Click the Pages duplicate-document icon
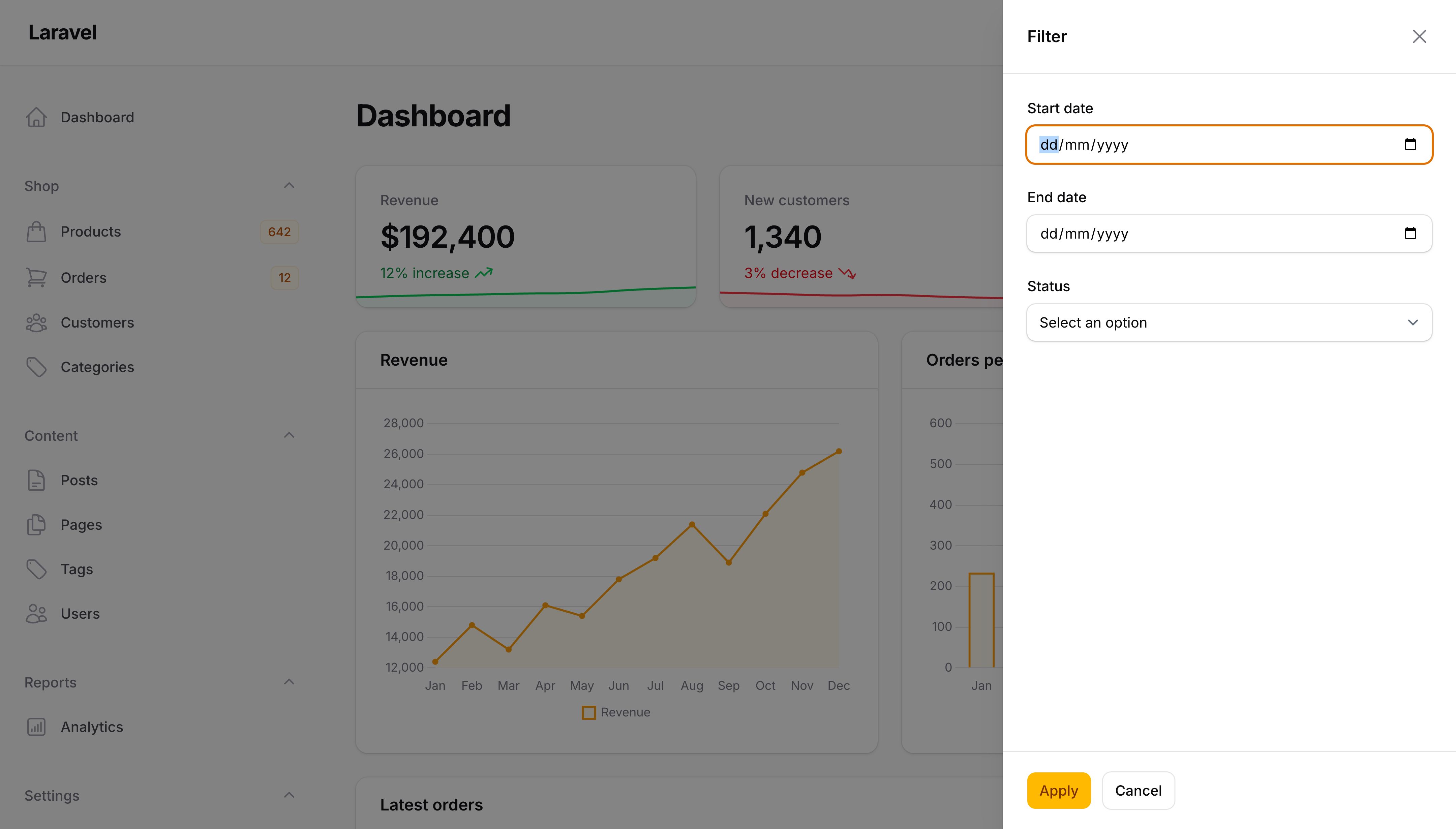The width and height of the screenshot is (1456, 829). pyautogui.click(x=36, y=524)
